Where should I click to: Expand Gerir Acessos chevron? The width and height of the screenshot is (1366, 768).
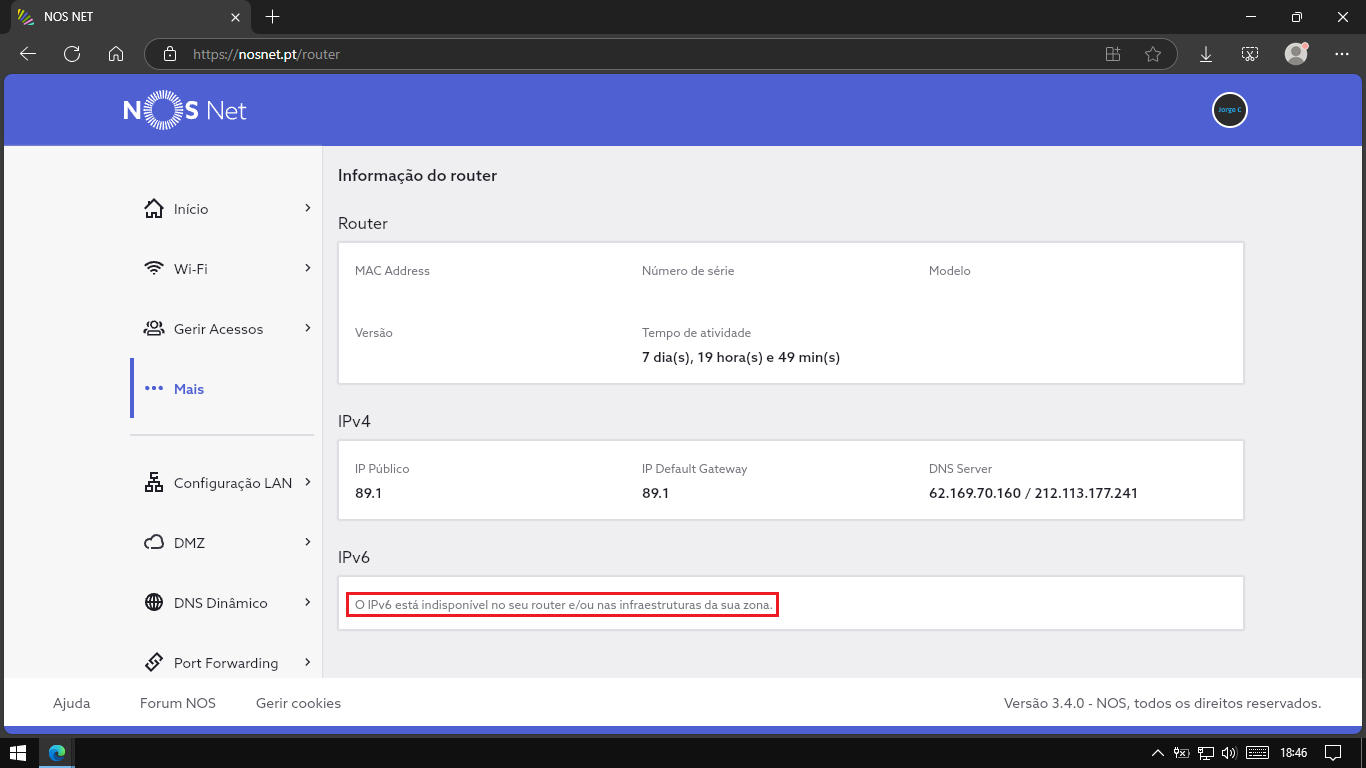point(308,328)
